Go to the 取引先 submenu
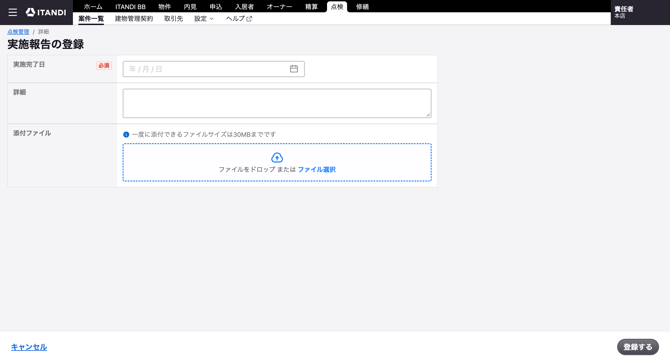Viewport: 670px width, 362px height. point(173,19)
